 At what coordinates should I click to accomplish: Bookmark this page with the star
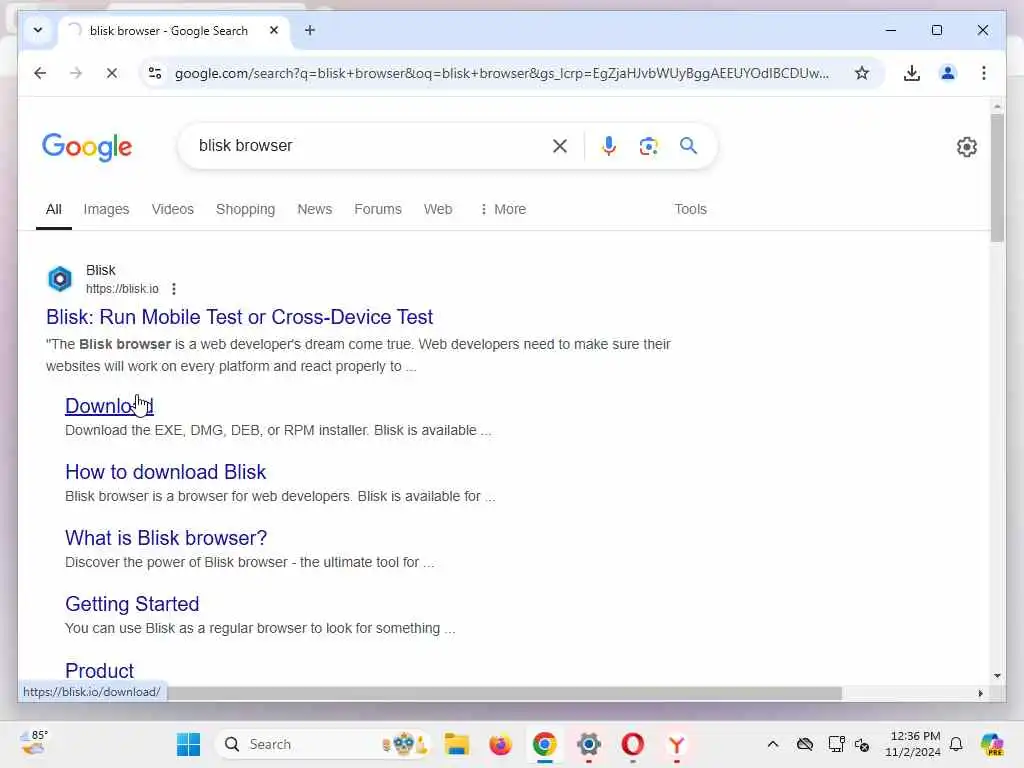pos(861,73)
